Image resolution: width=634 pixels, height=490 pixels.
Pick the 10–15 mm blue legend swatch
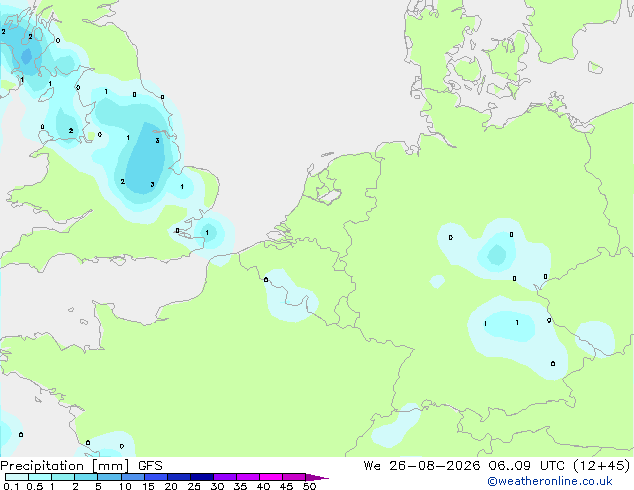coord(132,477)
